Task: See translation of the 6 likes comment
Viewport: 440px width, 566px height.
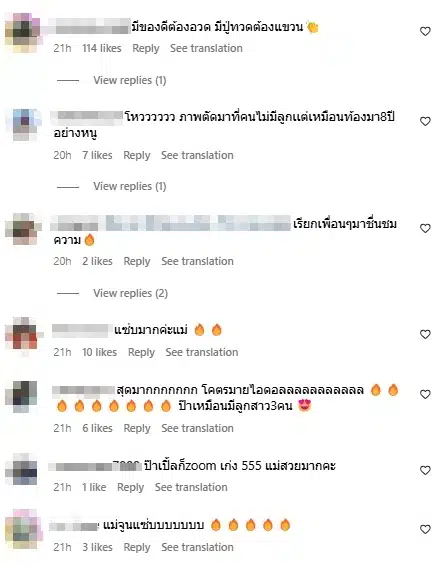Action: (x=197, y=428)
